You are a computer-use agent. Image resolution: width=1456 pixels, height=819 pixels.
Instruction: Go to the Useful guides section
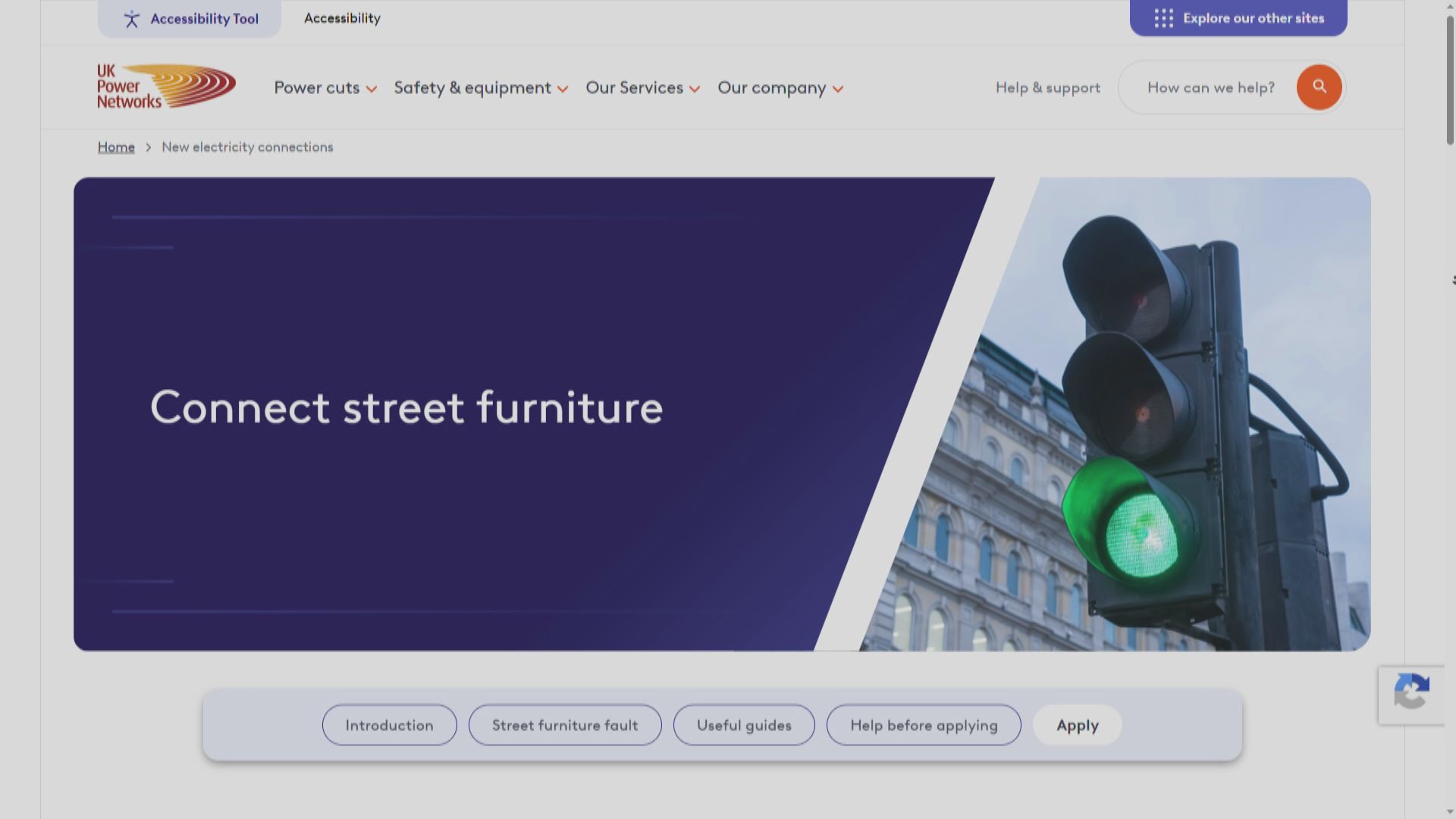click(x=744, y=725)
